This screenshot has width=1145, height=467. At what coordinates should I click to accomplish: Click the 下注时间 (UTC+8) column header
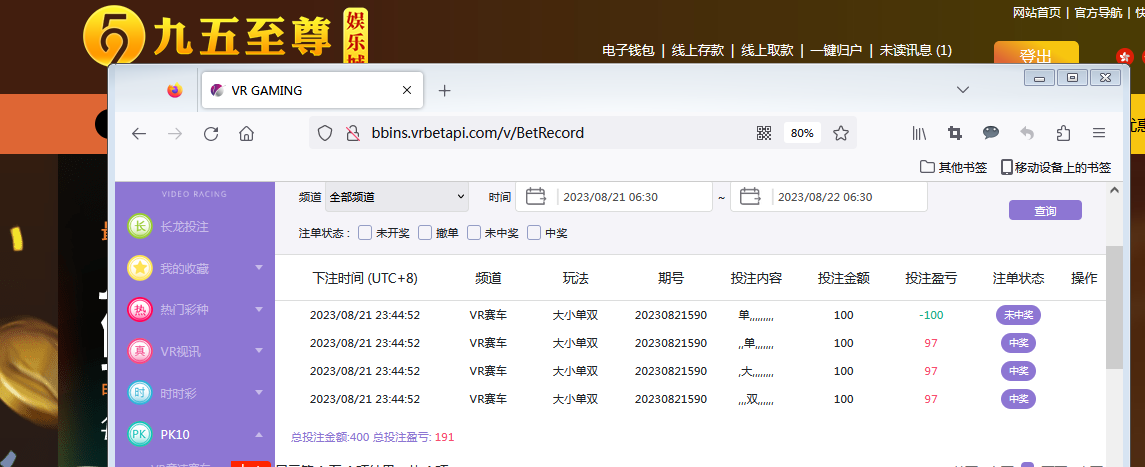[x=365, y=278]
